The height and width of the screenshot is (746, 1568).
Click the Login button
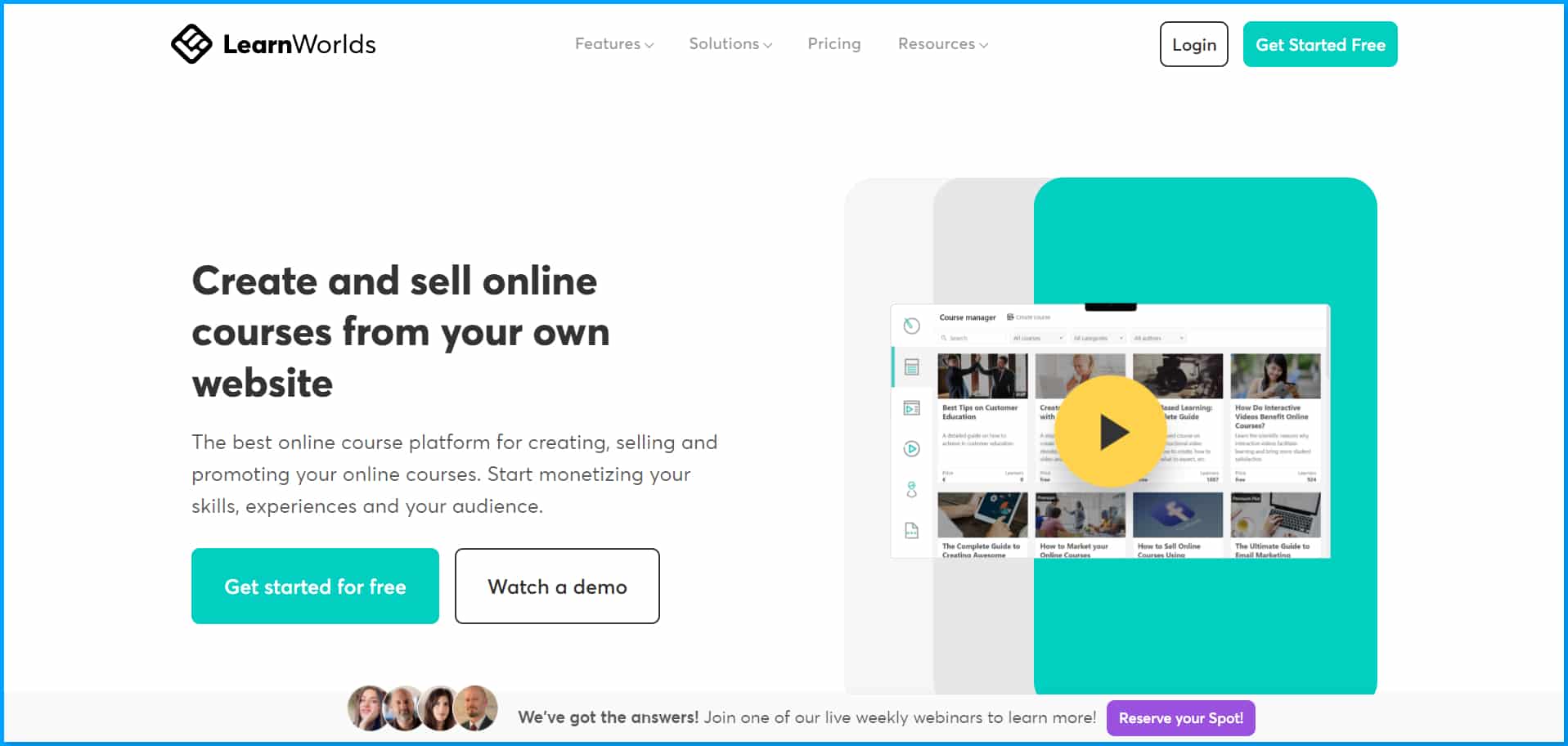[x=1193, y=44]
